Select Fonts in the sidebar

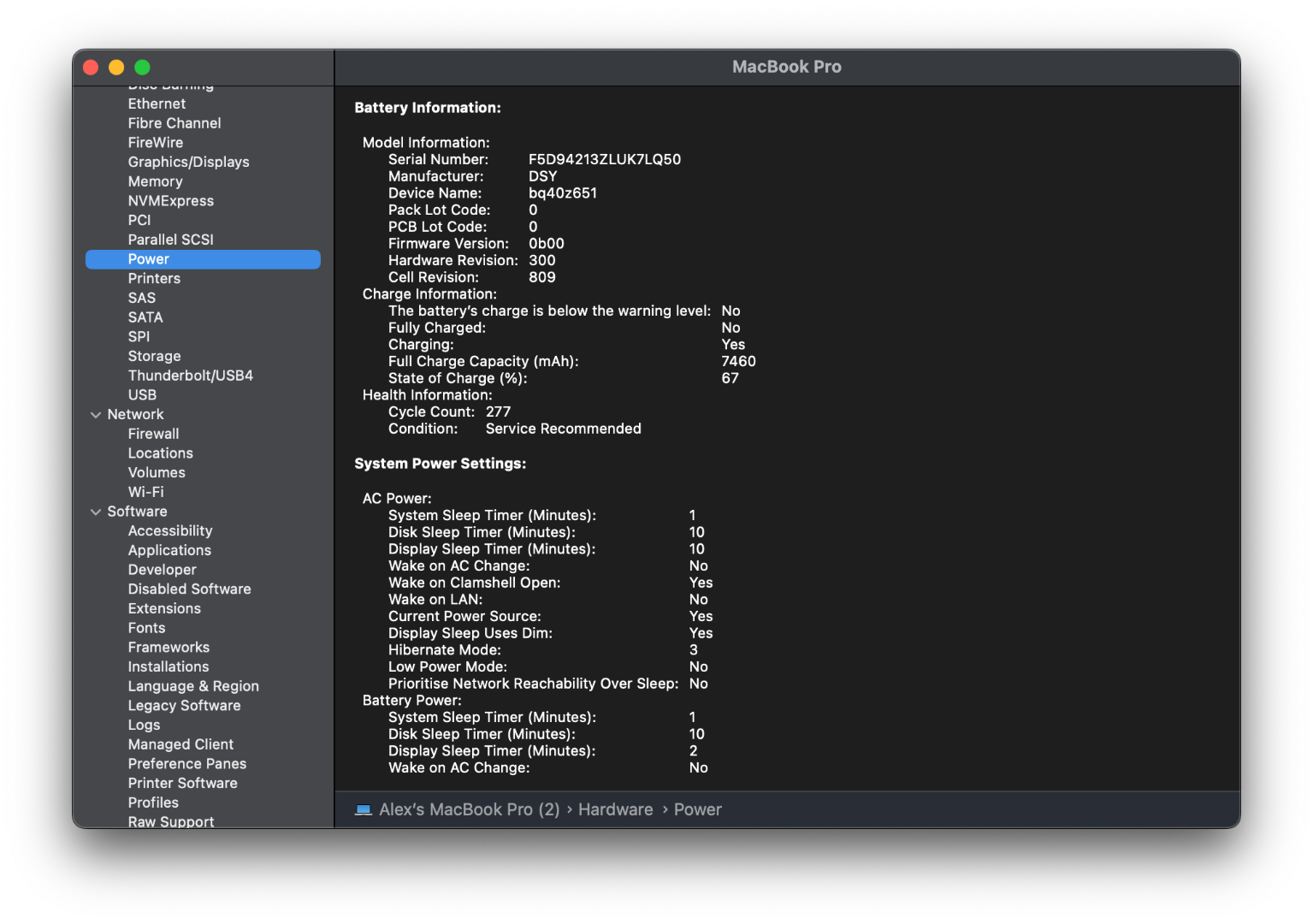point(147,628)
